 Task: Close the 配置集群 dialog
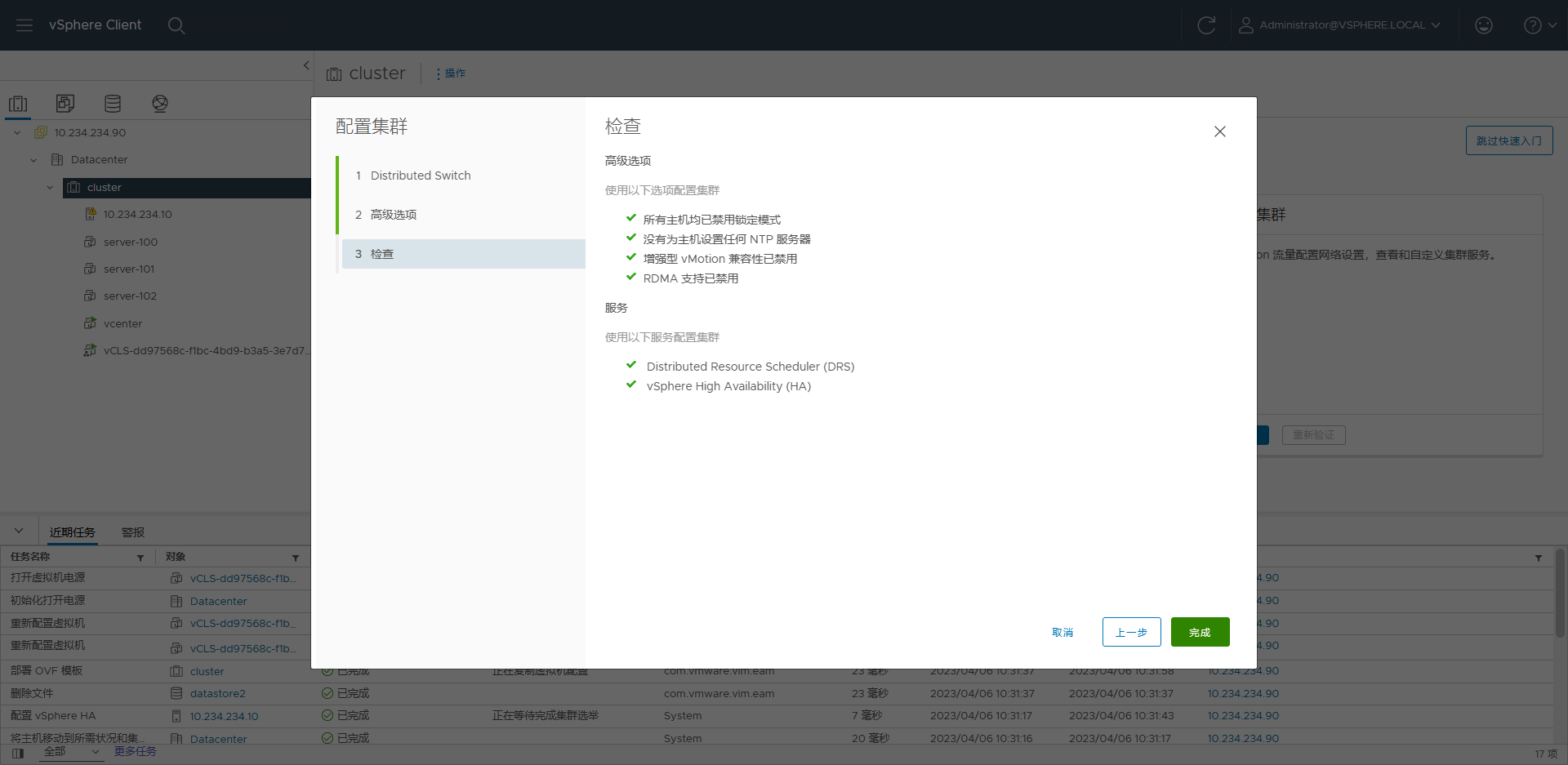(x=1219, y=131)
